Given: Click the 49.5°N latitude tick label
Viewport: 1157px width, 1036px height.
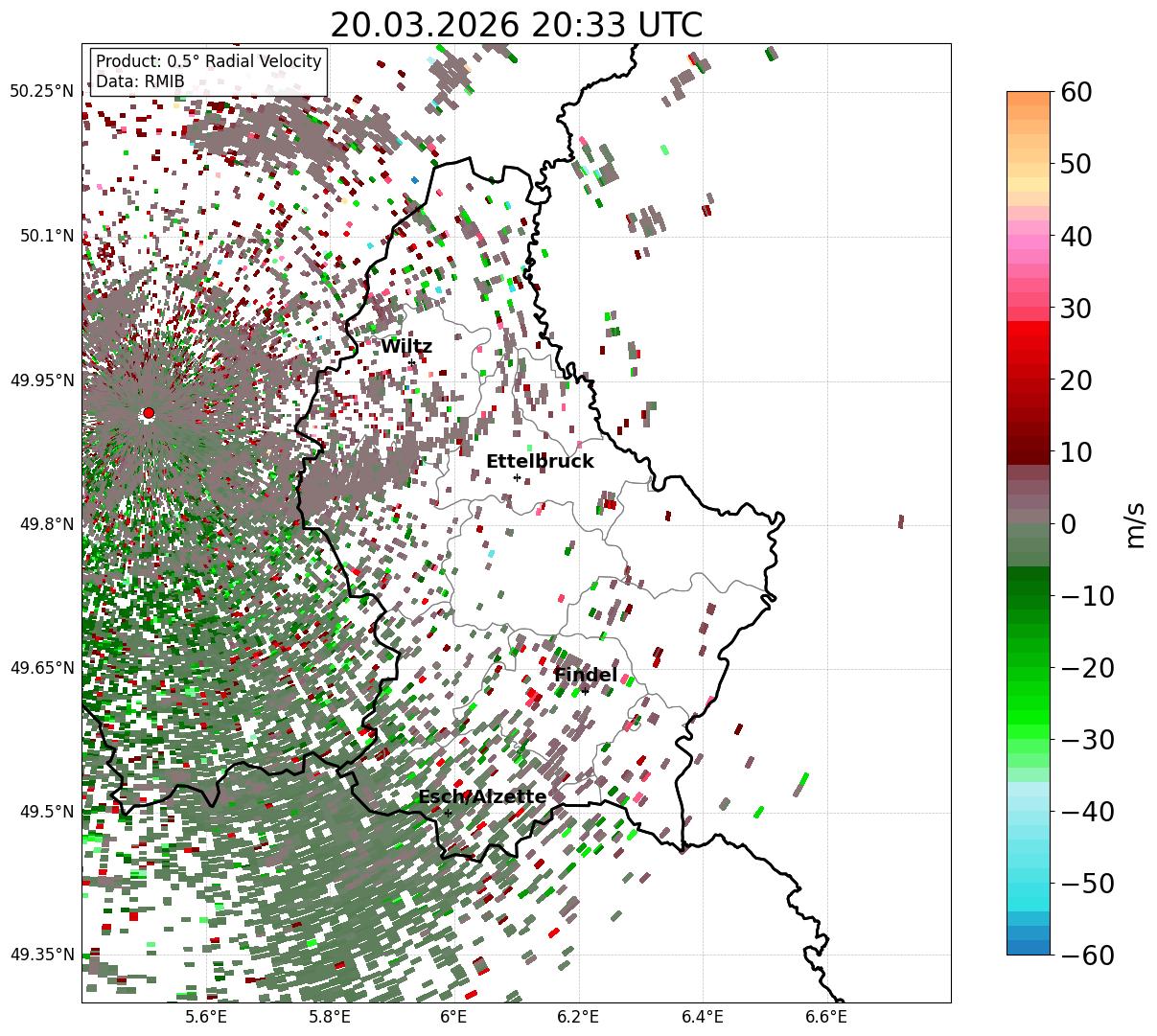Looking at the screenshot, I should tap(46, 812).
